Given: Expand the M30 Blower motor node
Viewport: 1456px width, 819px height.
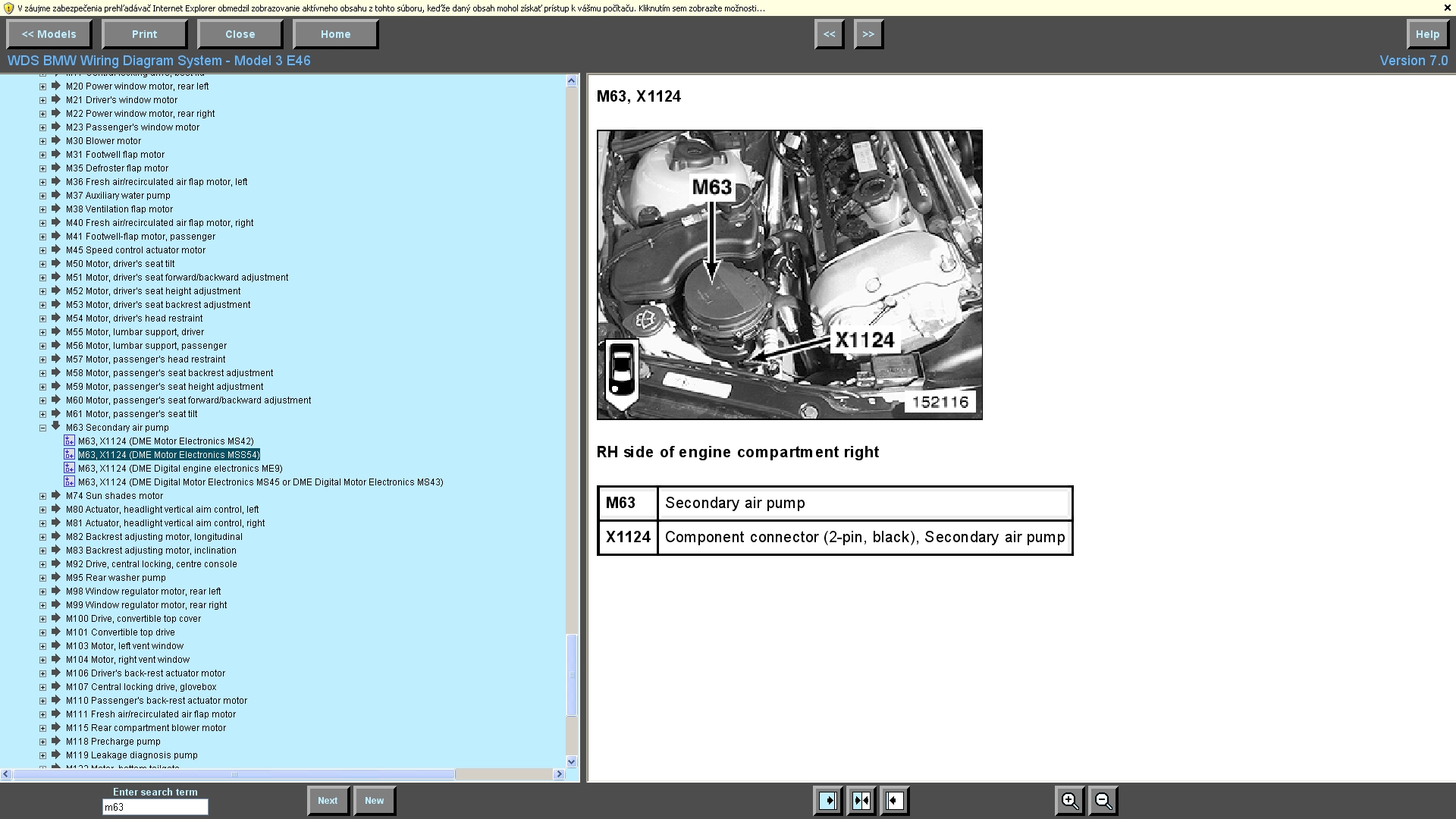Looking at the screenshot, I should pyautogui.click(x=43, y=141).
